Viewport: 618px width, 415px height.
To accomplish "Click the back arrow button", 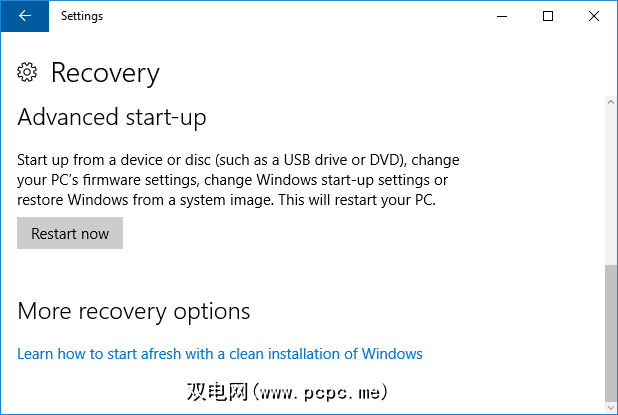I will (24, 16).
